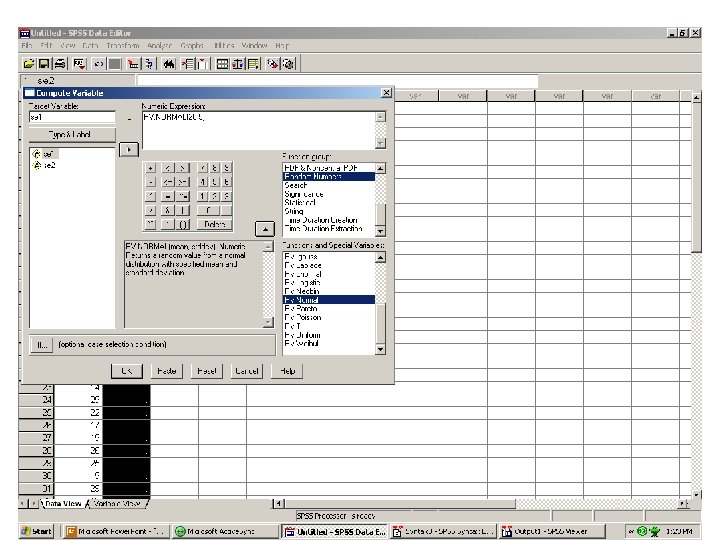Click the Weight Cases scale icon
The height and width of the screenshot is (540, 720).
[237, 64]
